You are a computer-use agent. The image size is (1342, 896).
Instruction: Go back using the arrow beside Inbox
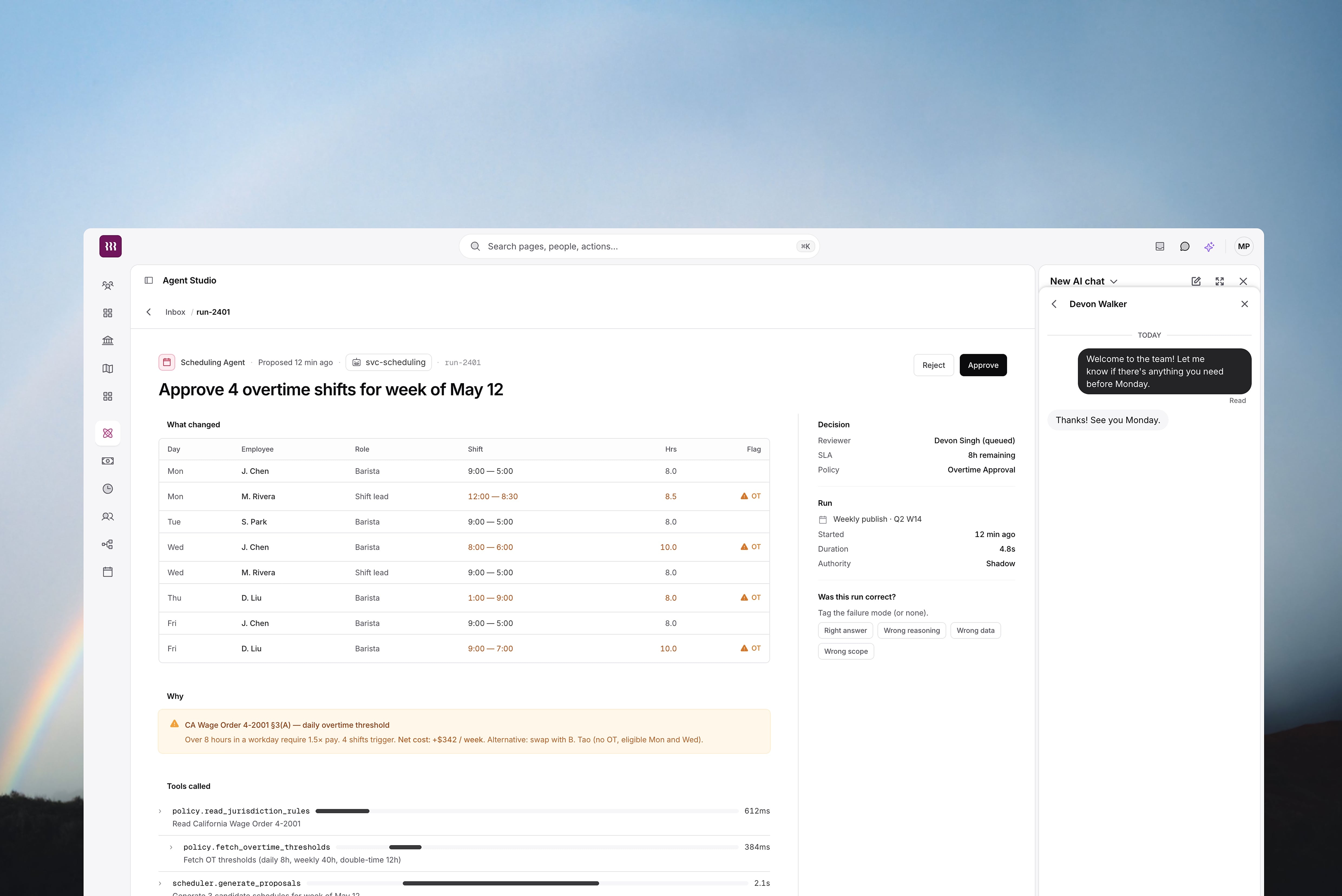click(x=149, y=312)
